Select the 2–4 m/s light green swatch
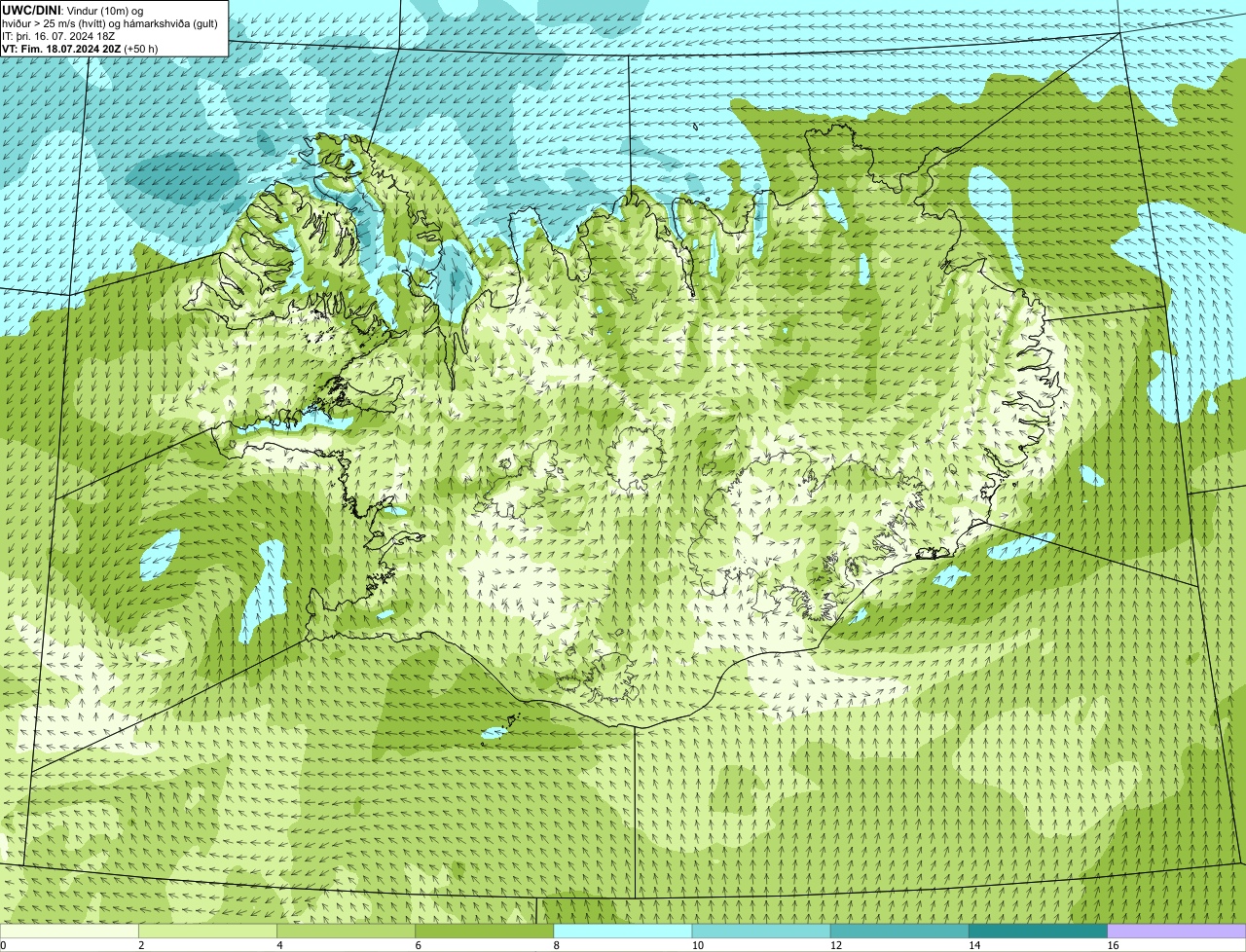 pyautogui.click(x=208, y=931)
